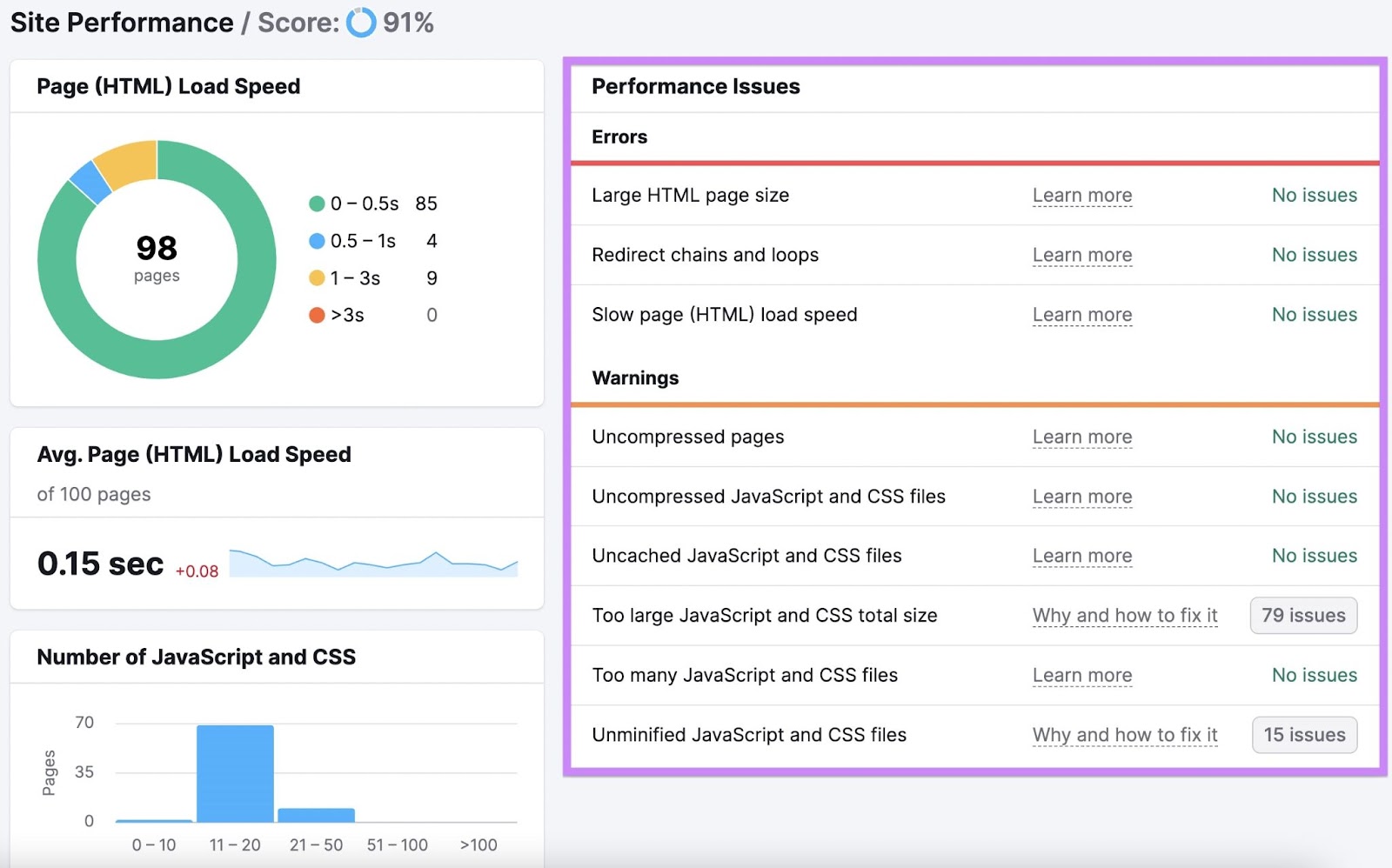The image size is (1392, 868).
Task: Open Learn more for Large HTML page size
Action: tap(1081, 196)
